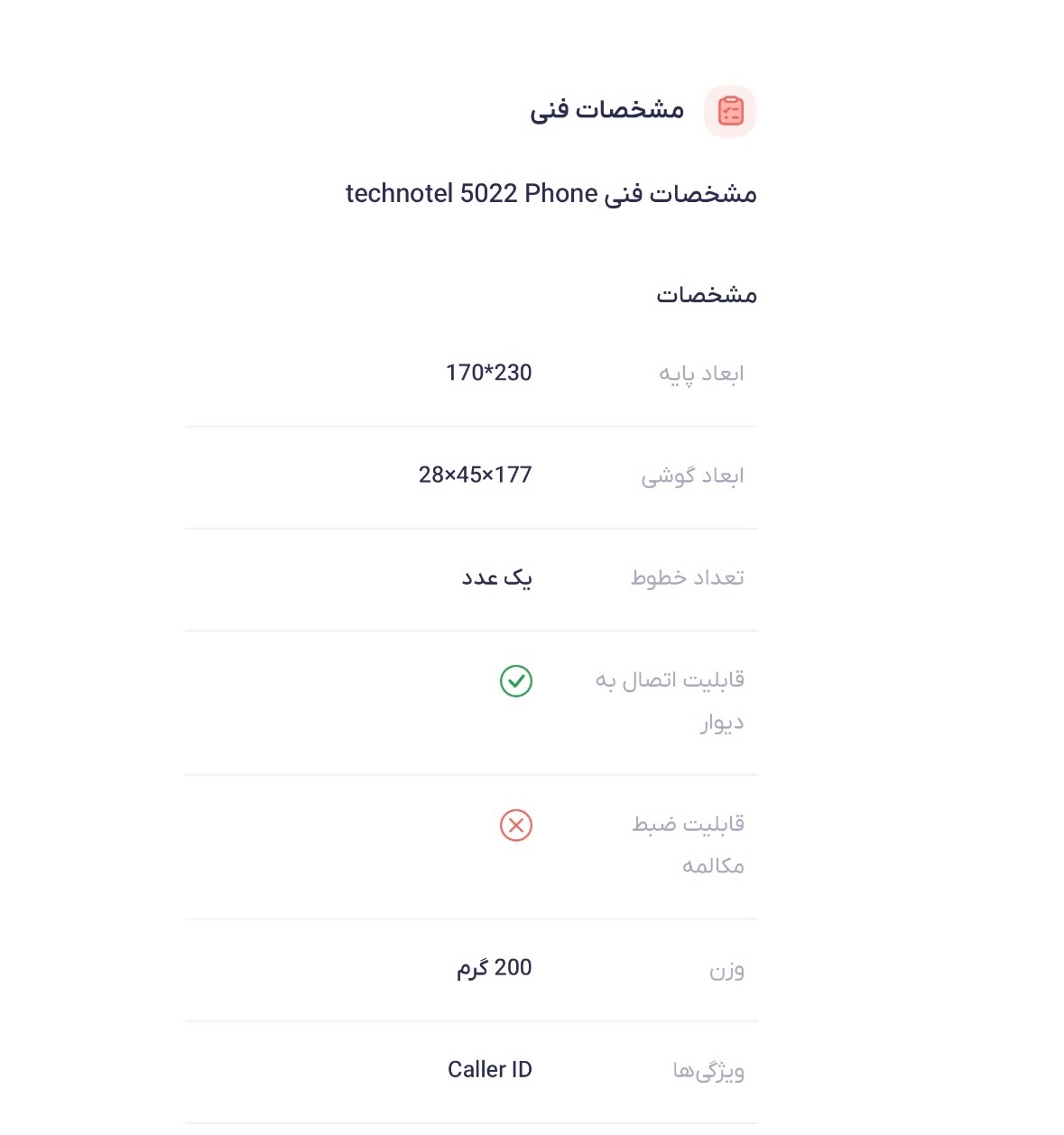Image resolution: width=1064 pixels, height=1135 pixels.
Task: Click the red clipboard specifications icon
Action: (x=730, y=112)
